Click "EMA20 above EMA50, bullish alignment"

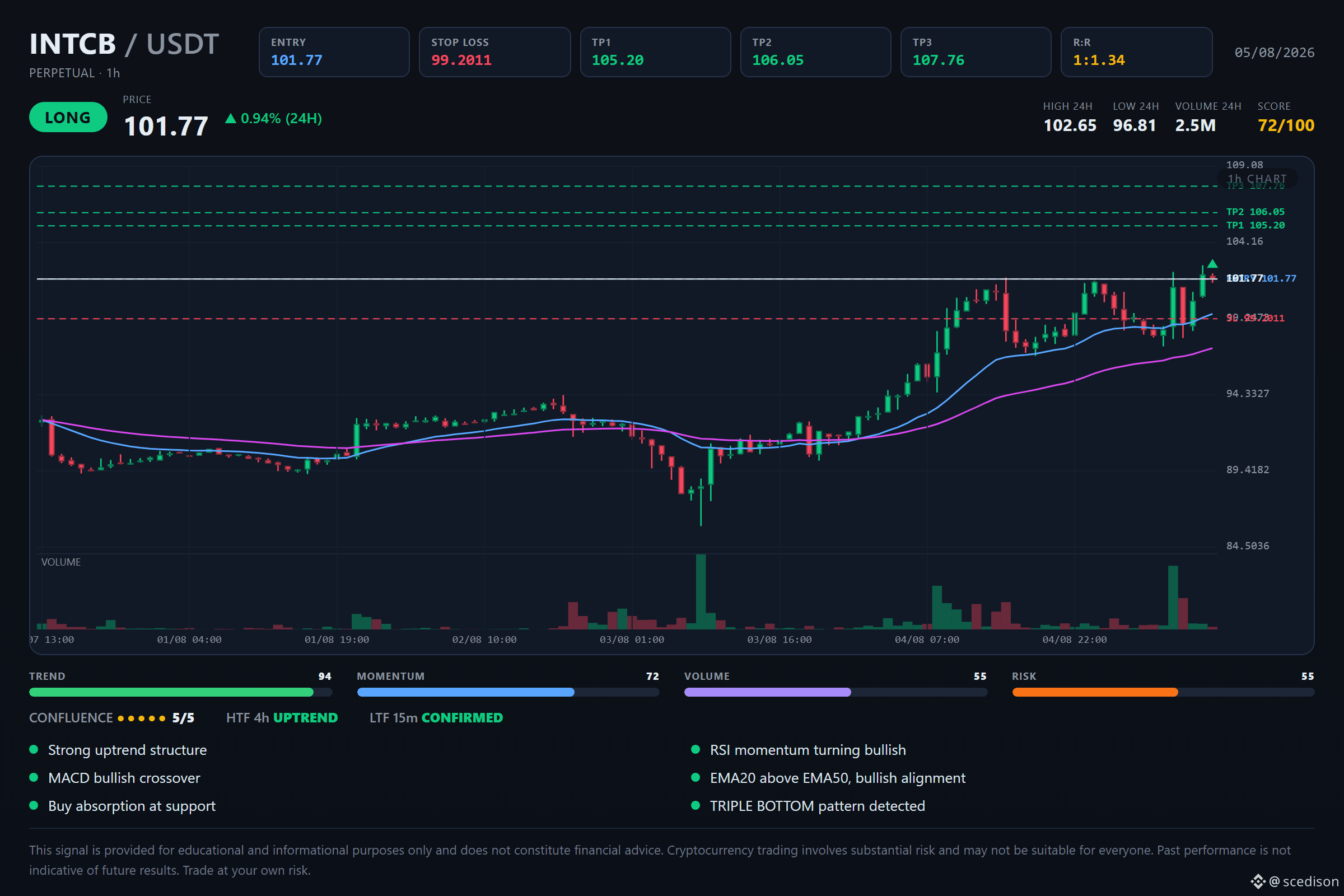coord(838,778)
